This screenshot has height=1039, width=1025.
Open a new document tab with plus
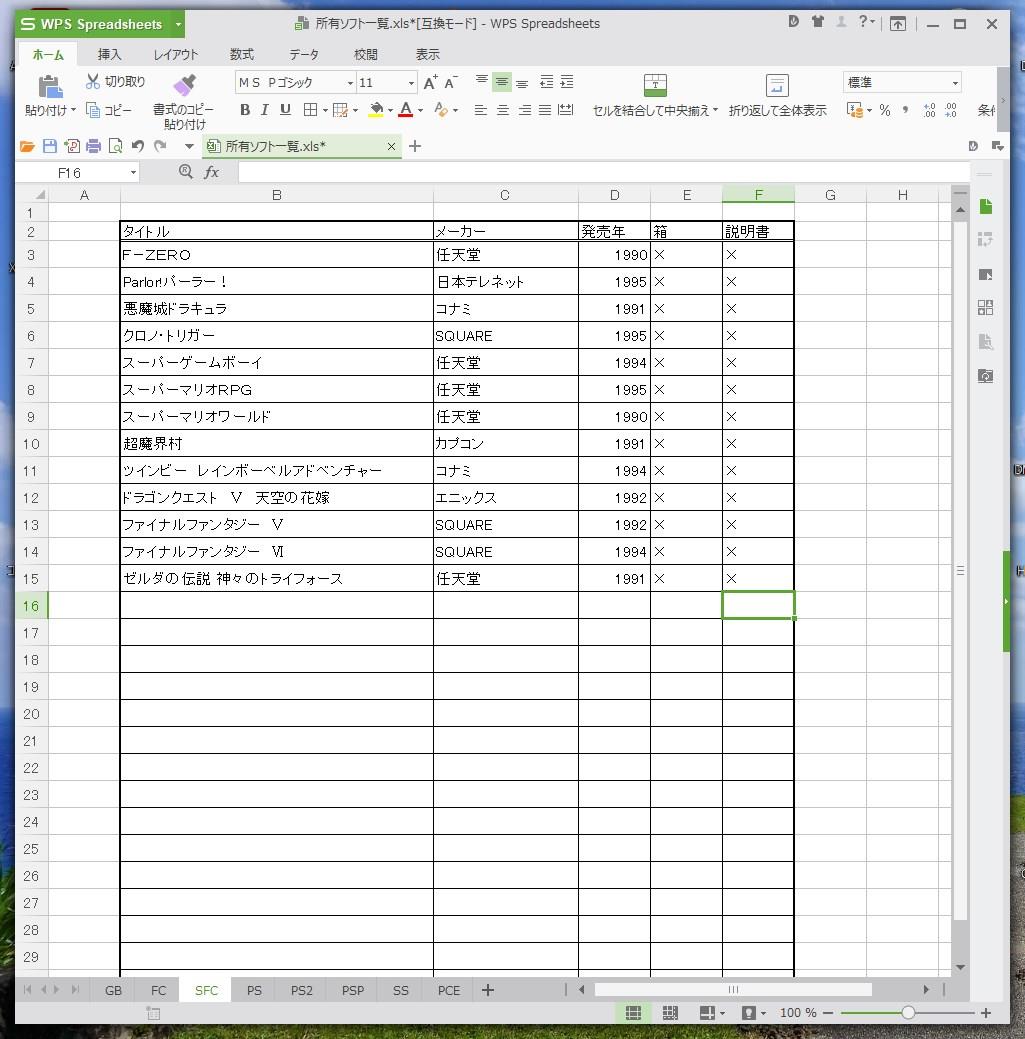[x=415, y=146]
